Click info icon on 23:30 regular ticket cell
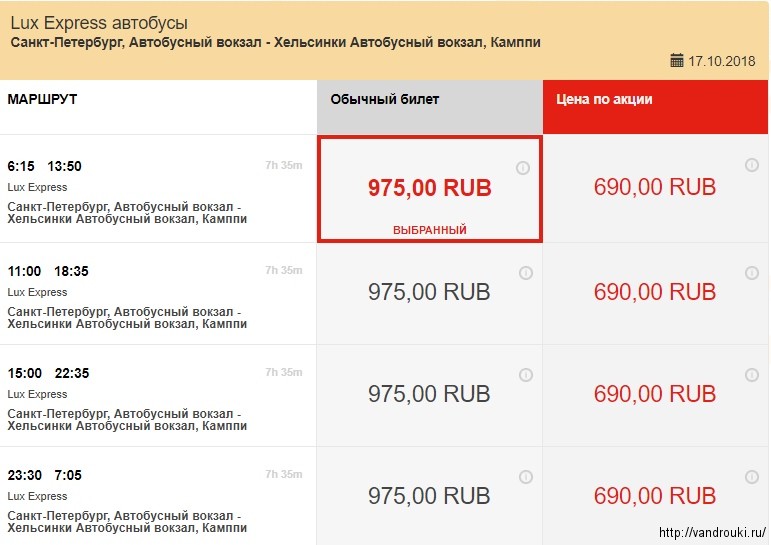The width and height of the screenshot is (771, 545). (526, 477)
